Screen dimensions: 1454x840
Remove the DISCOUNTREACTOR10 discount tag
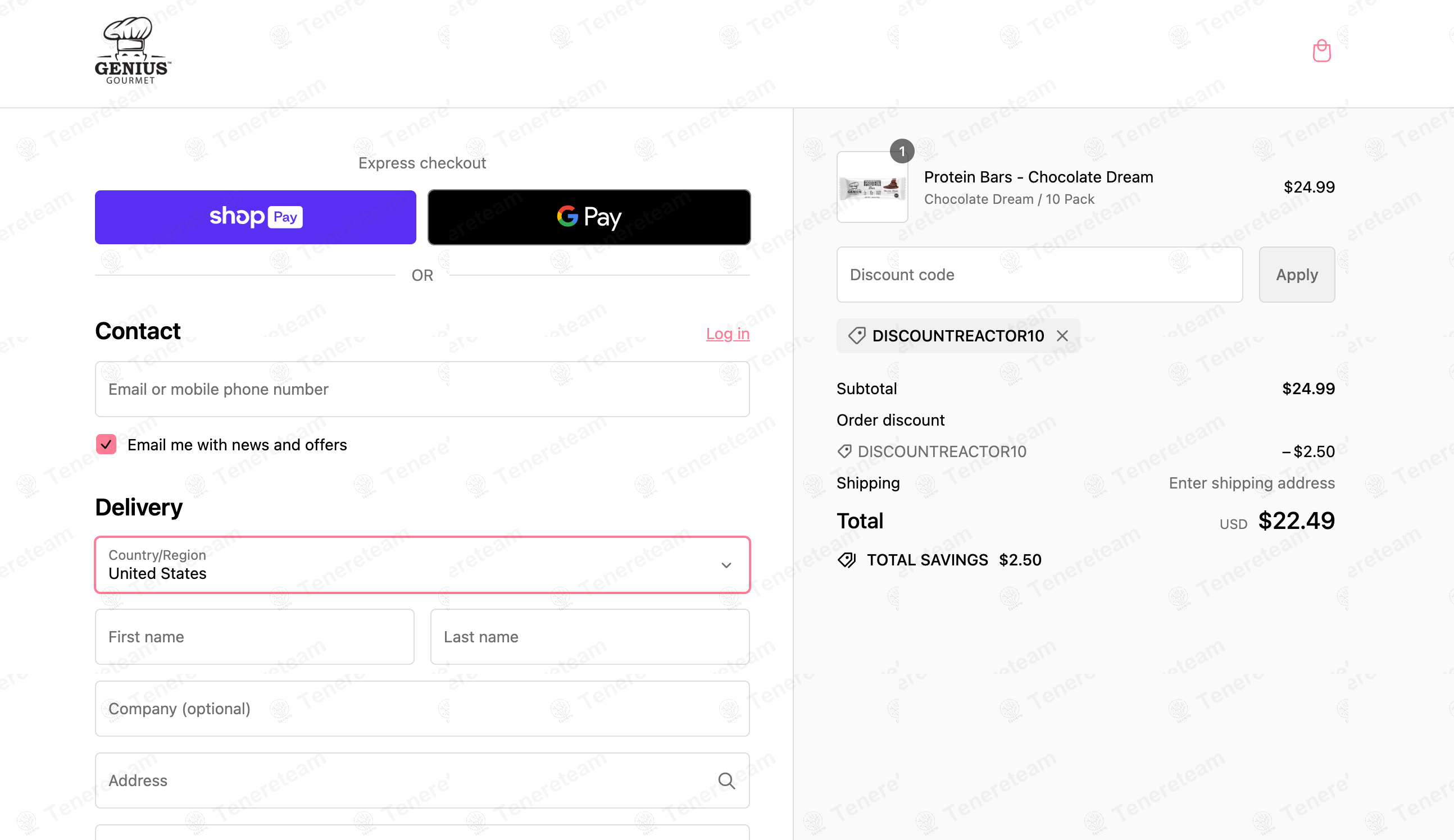[x=1062, y=336]
